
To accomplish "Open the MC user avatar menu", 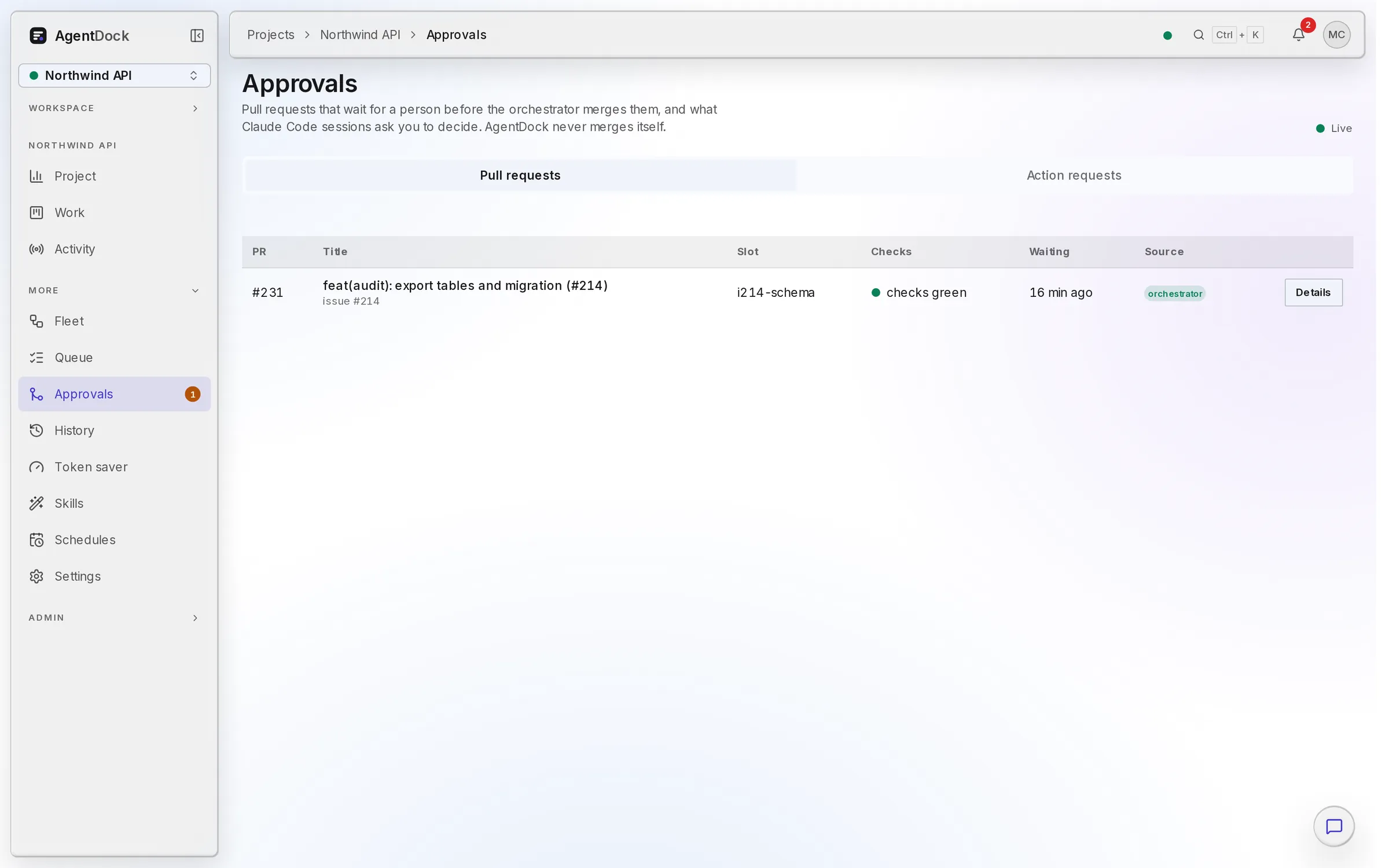I will tap(1336, 35).
